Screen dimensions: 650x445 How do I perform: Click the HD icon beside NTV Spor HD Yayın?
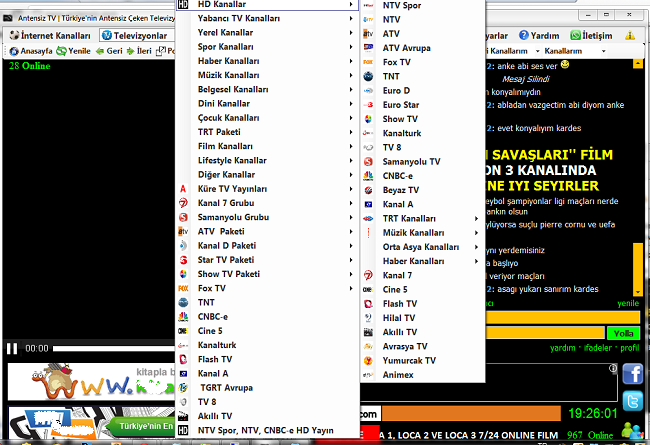tap(183, 430)
